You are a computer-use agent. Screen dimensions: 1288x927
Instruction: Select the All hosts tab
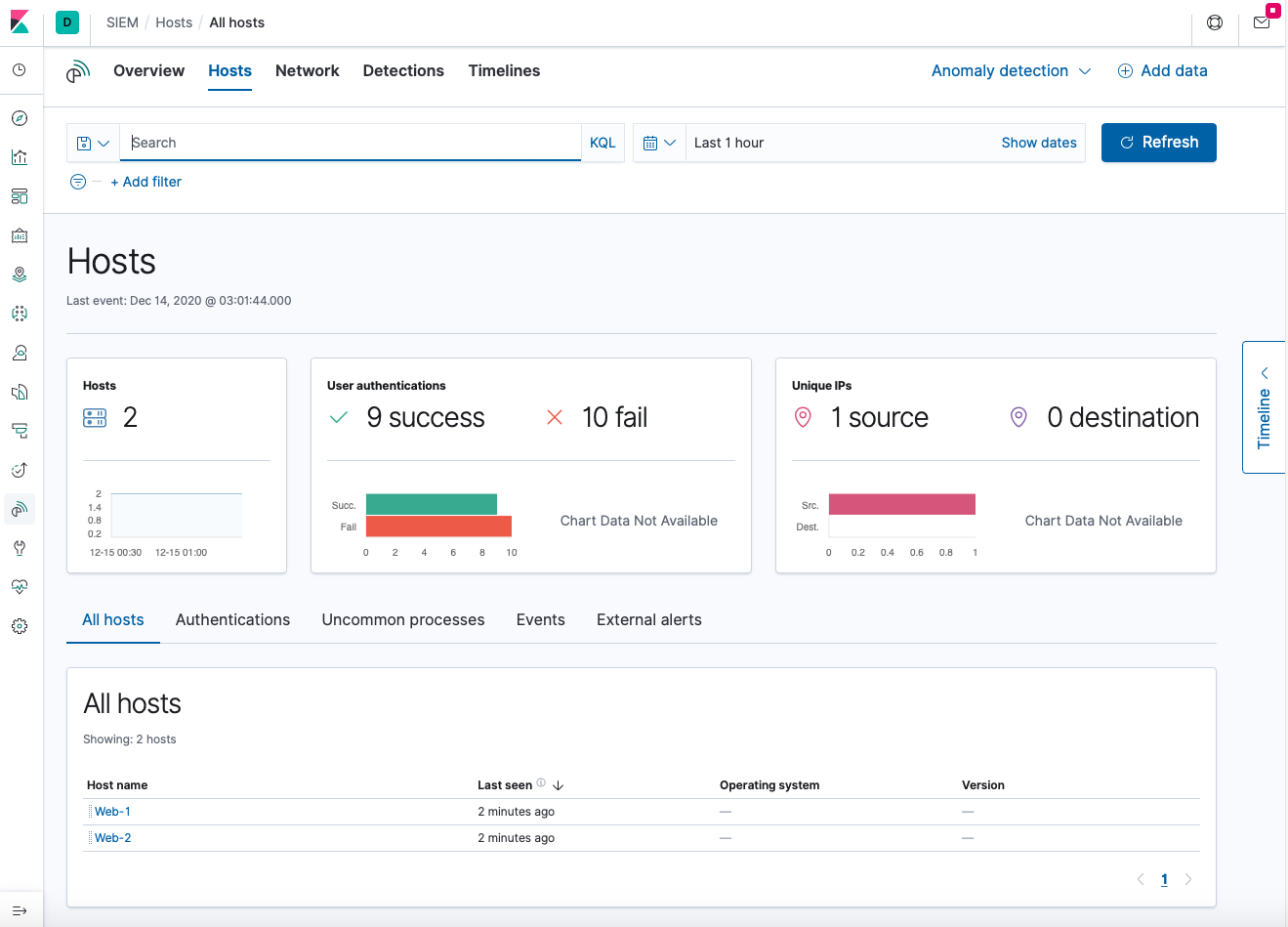(113, 620)
